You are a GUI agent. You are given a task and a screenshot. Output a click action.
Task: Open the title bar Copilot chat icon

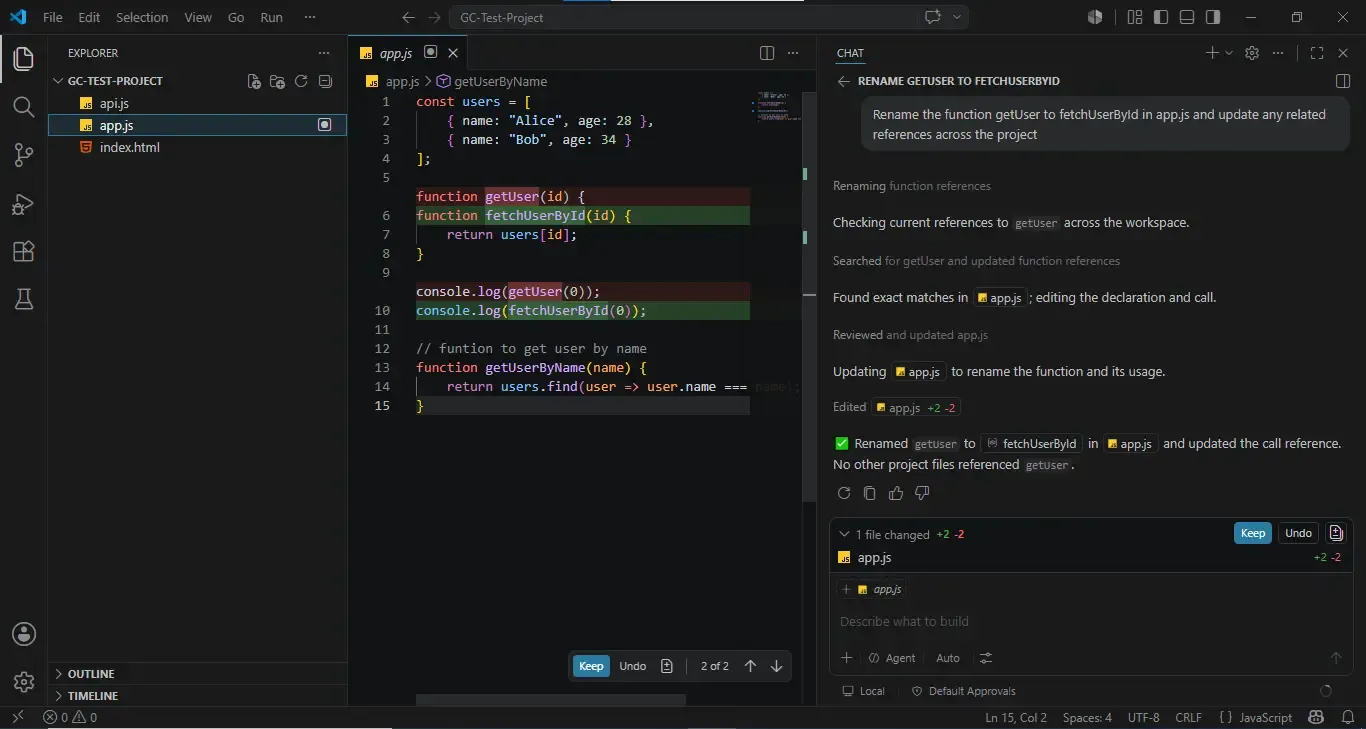(933, 17)
